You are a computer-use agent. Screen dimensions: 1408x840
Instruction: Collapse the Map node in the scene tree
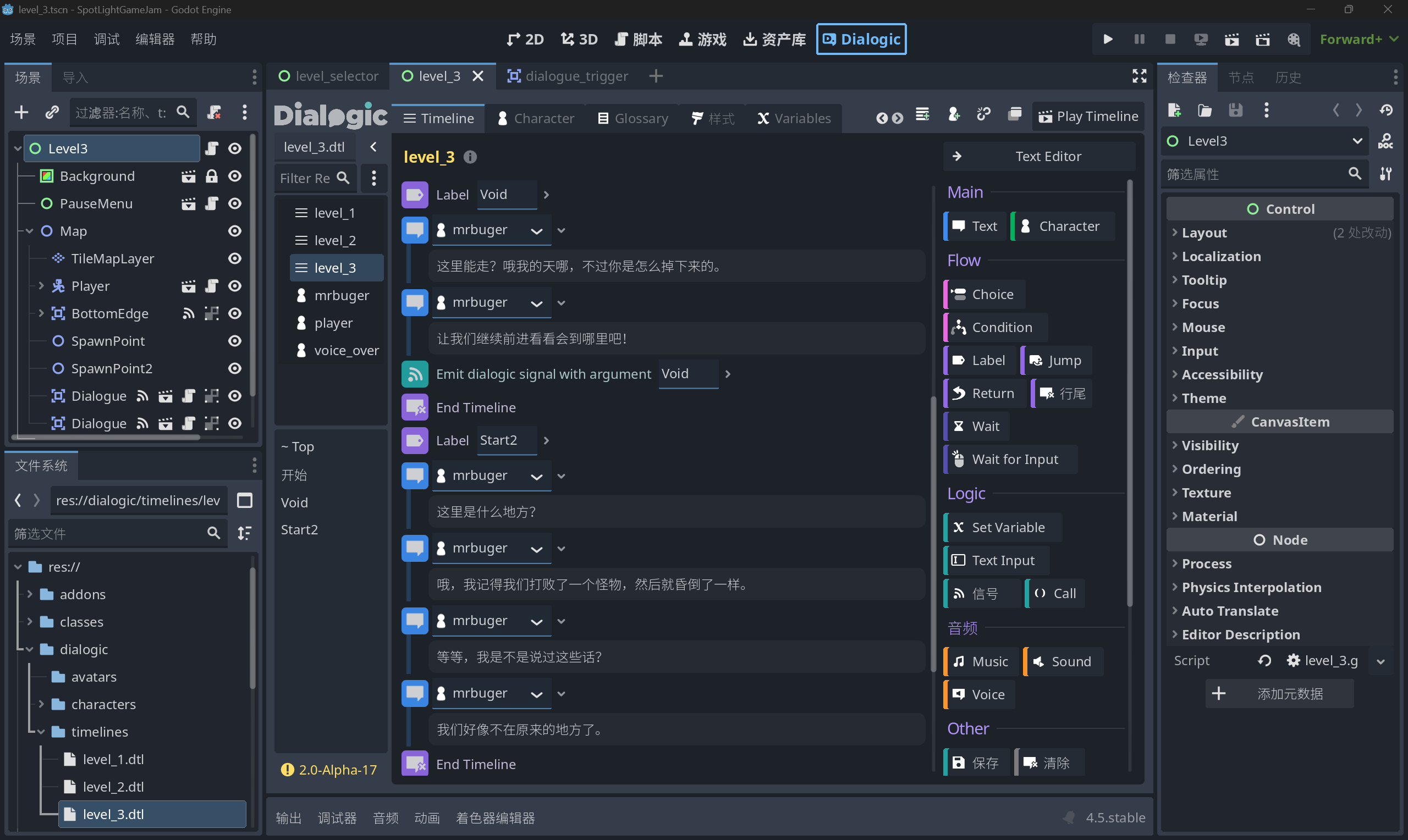(x=29, y=231)
